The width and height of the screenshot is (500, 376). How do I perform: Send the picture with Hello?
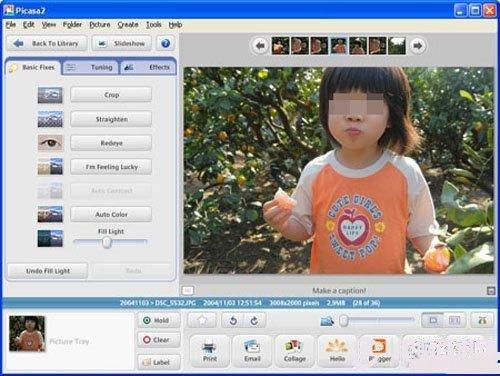point(337,351)
